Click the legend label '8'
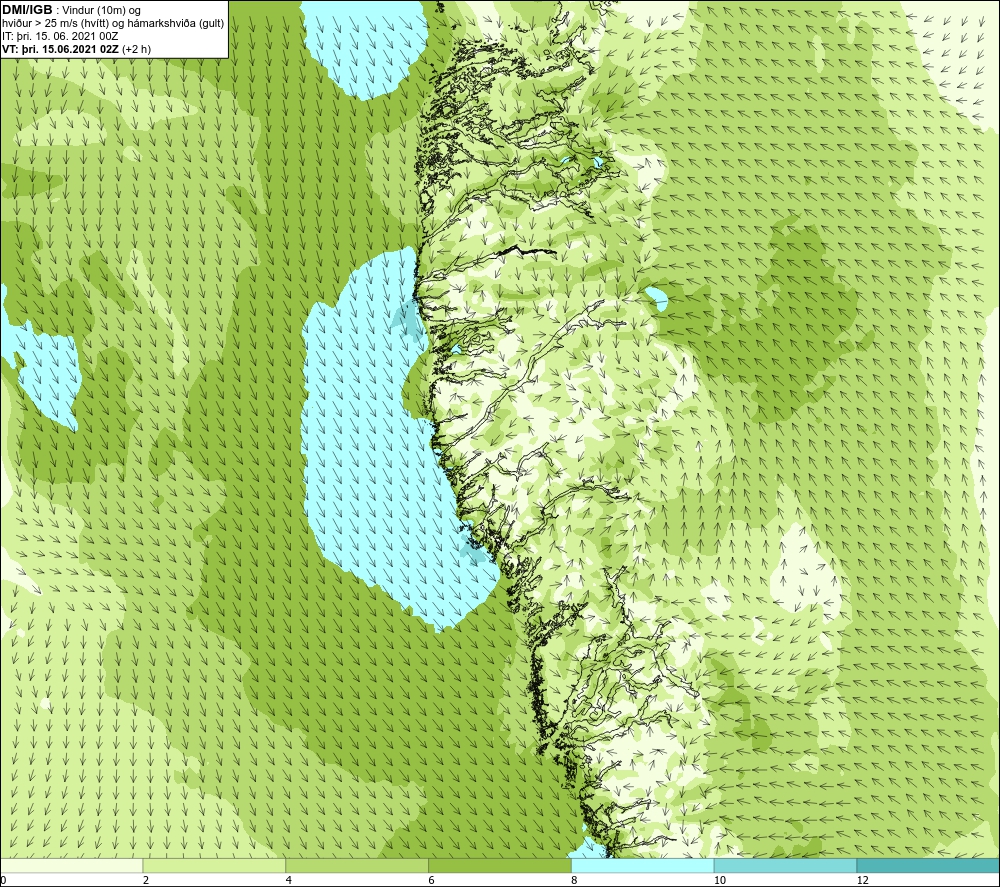 575,880
